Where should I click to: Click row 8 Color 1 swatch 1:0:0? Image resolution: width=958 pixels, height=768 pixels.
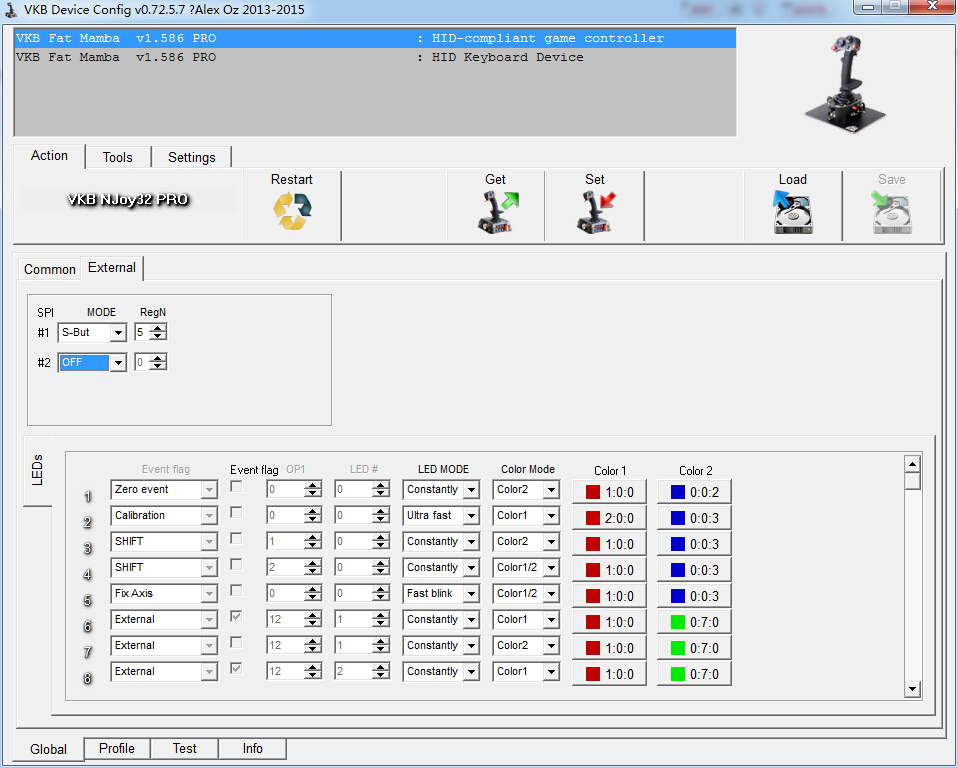pyautogui.click(x=609, y=674)
